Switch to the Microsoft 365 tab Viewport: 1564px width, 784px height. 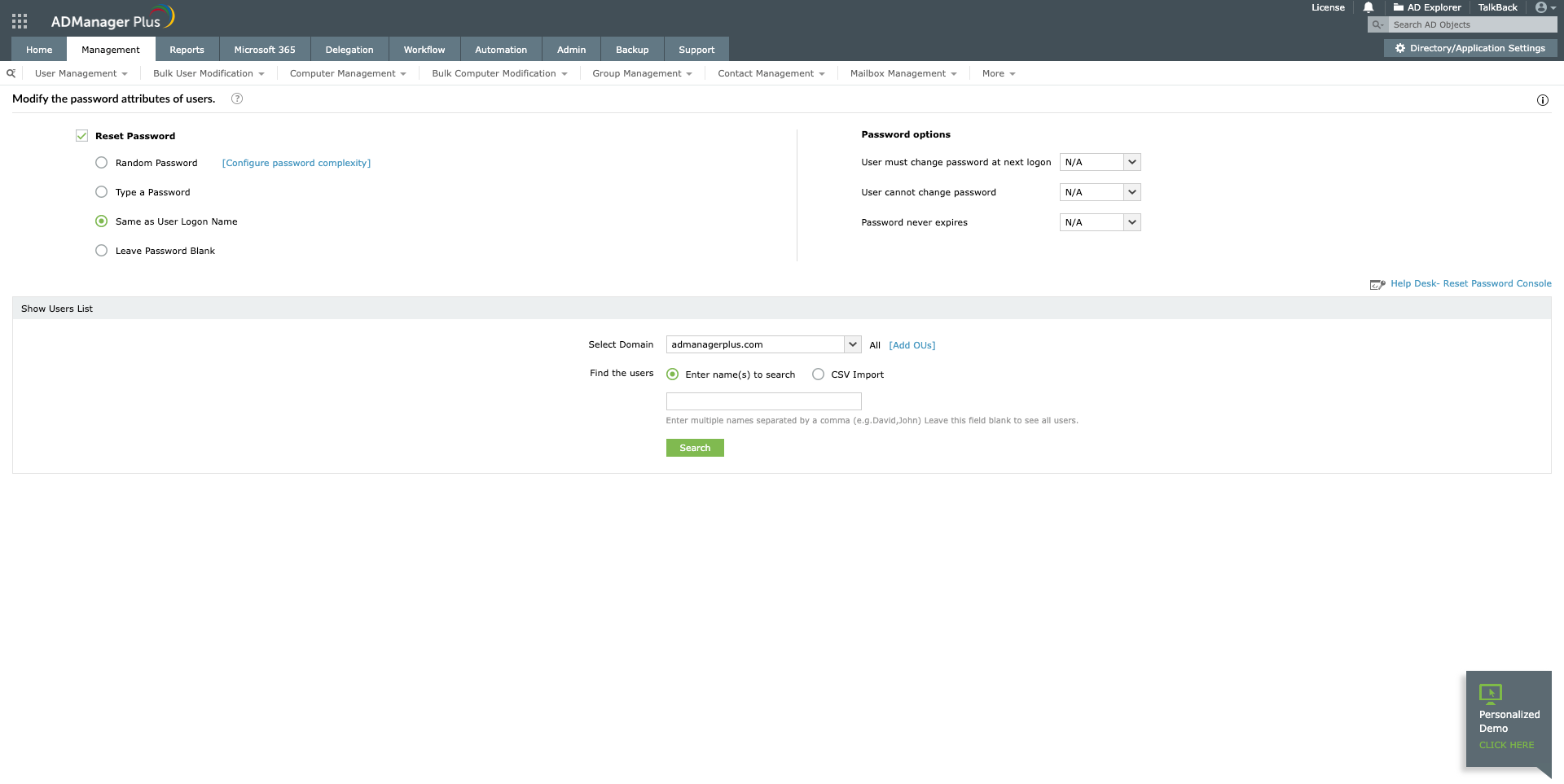(x=265, y=49)
